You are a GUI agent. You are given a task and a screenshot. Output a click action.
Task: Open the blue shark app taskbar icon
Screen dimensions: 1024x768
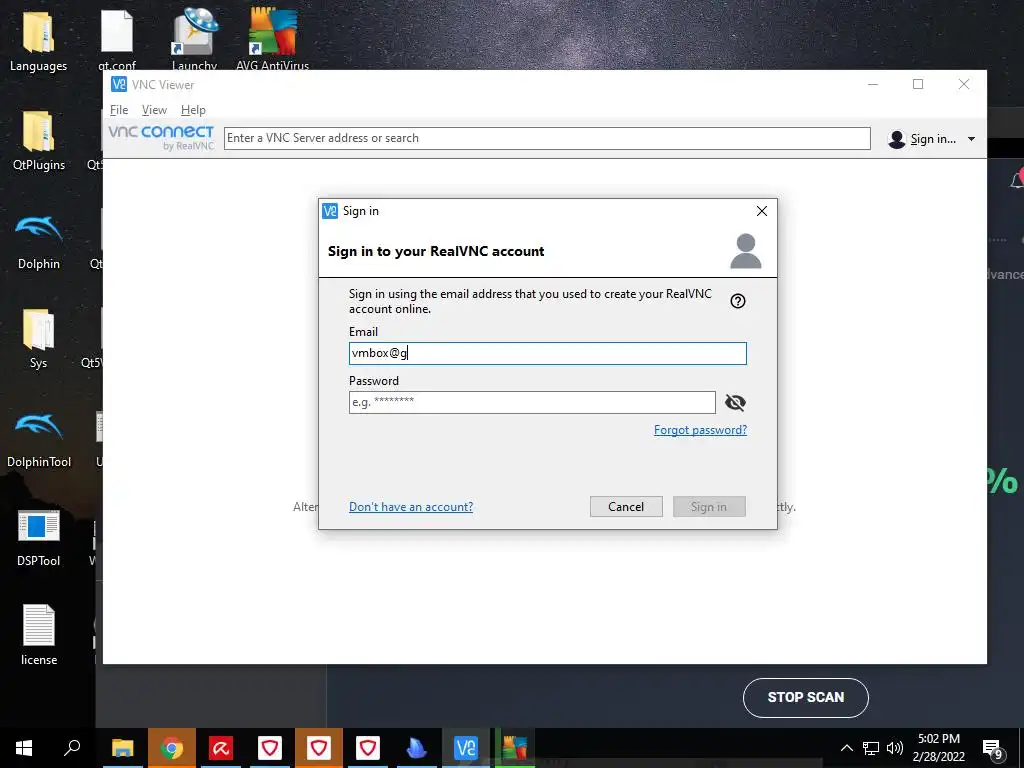click(417, 748)
